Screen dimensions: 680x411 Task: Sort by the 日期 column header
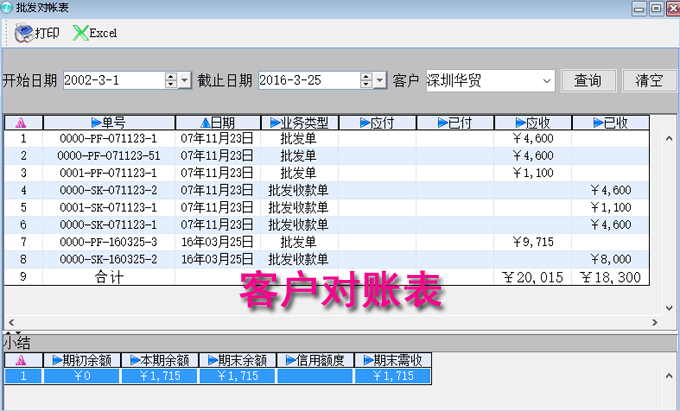[218, 123]
